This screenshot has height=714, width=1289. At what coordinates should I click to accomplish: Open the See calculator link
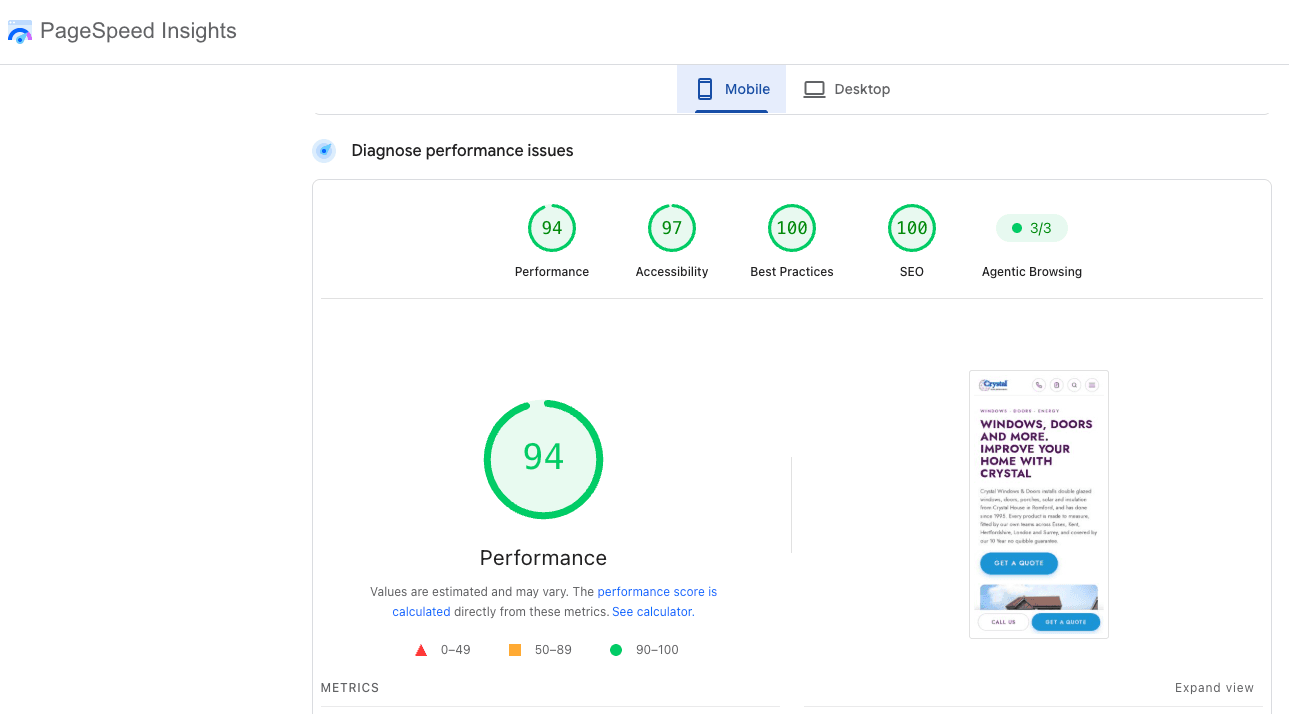652,612
